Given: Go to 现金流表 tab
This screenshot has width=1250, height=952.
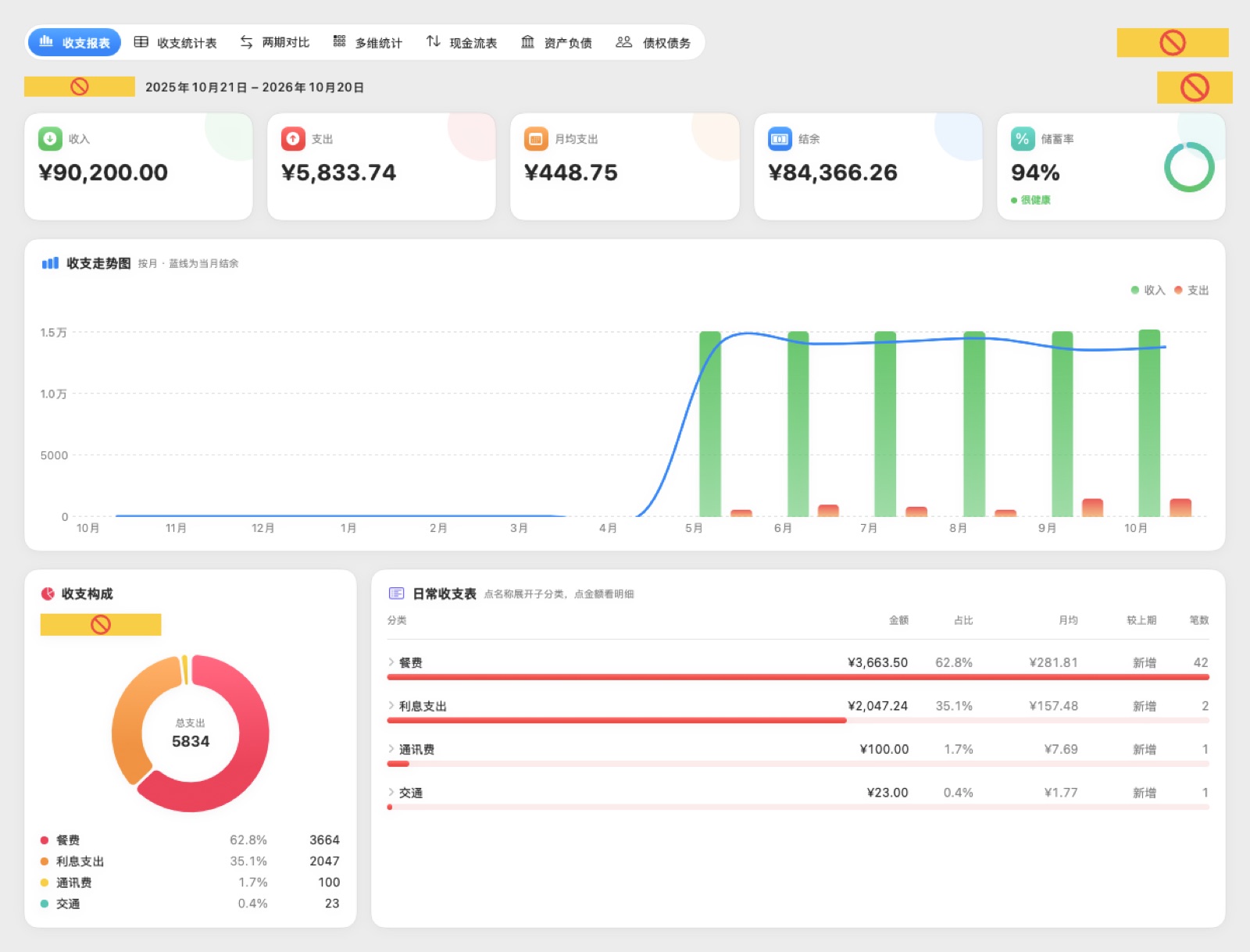Looking at the screenshot, I should coord(461,42).
